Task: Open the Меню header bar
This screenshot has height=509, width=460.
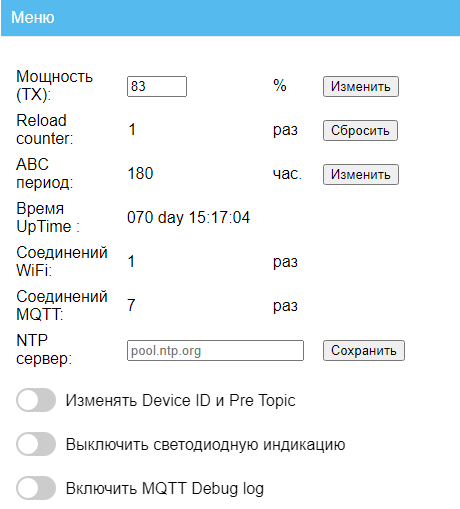Action: click(230, 18)
